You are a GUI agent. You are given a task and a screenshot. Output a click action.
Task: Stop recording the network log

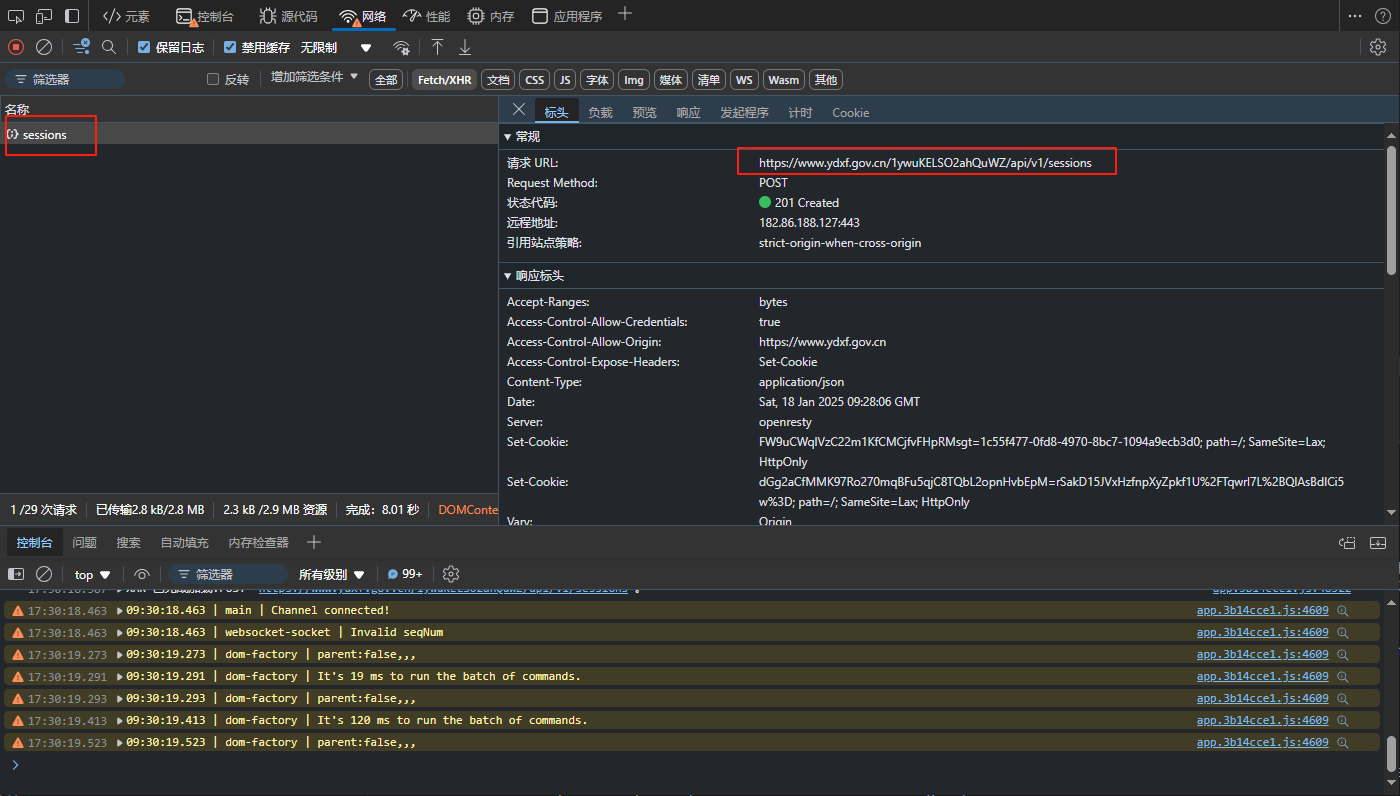(x=14, y=47)
